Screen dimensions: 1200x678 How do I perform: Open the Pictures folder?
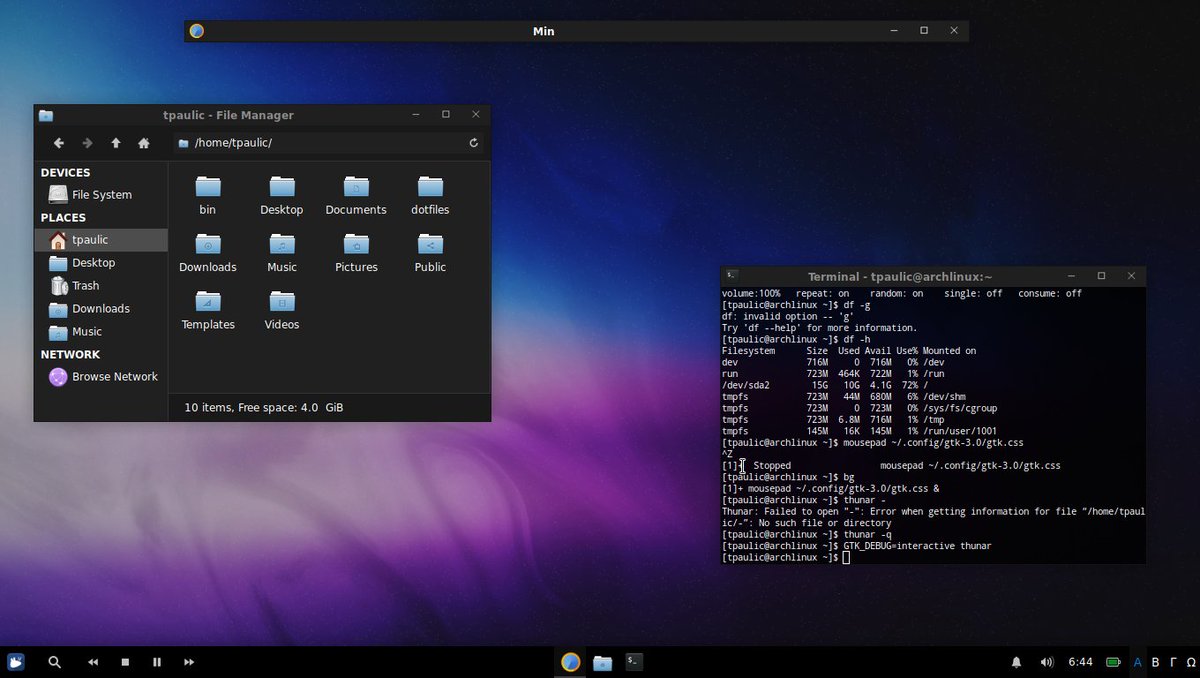[x=356, y=252]
